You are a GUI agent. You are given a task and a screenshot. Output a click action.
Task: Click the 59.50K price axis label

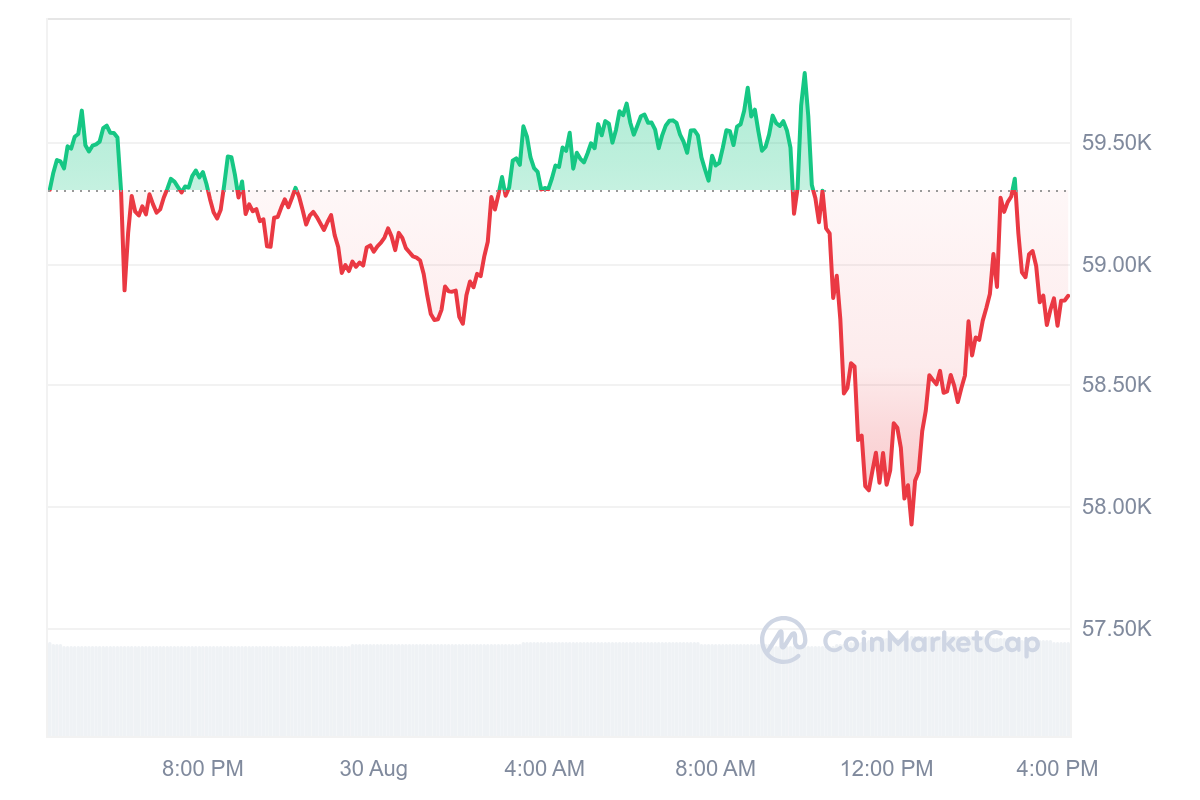1117,143
